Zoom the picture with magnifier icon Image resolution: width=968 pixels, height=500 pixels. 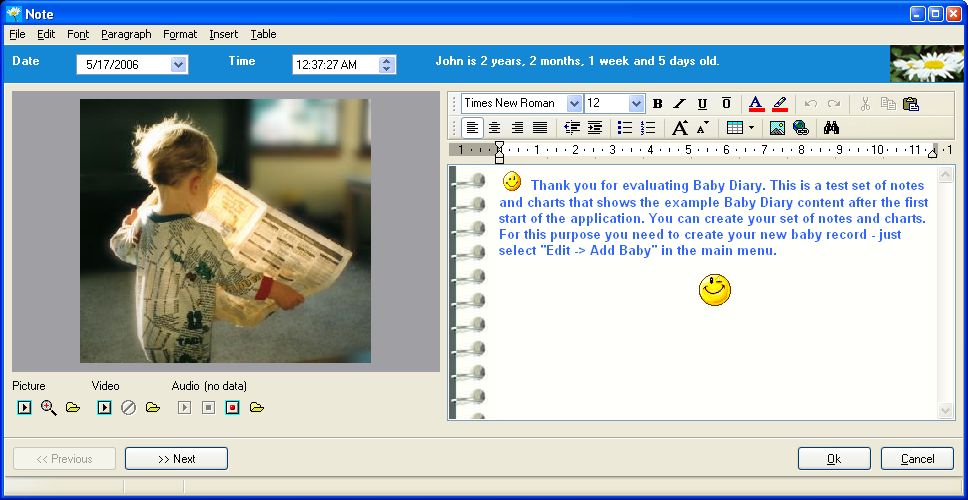coord(48,408)
